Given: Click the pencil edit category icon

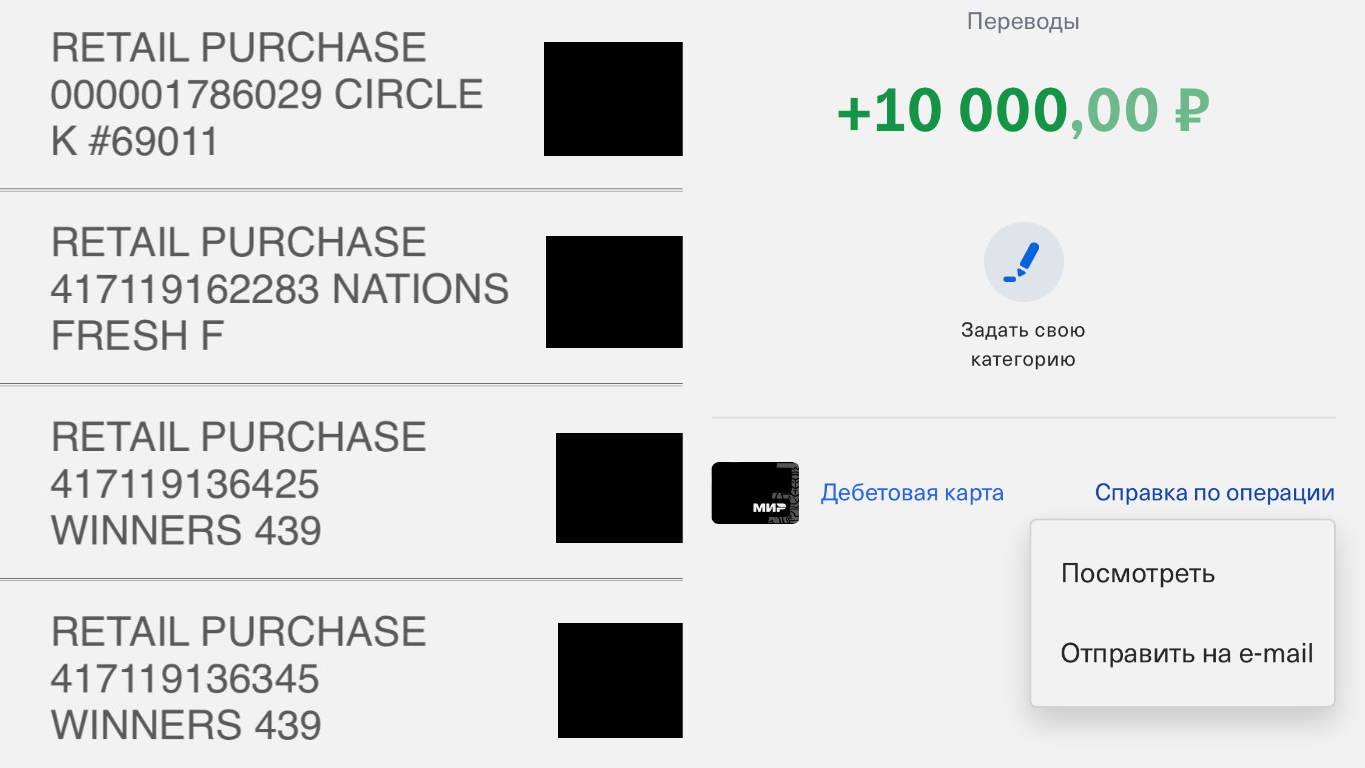Looking at the screenshot, I should 1023,262.
